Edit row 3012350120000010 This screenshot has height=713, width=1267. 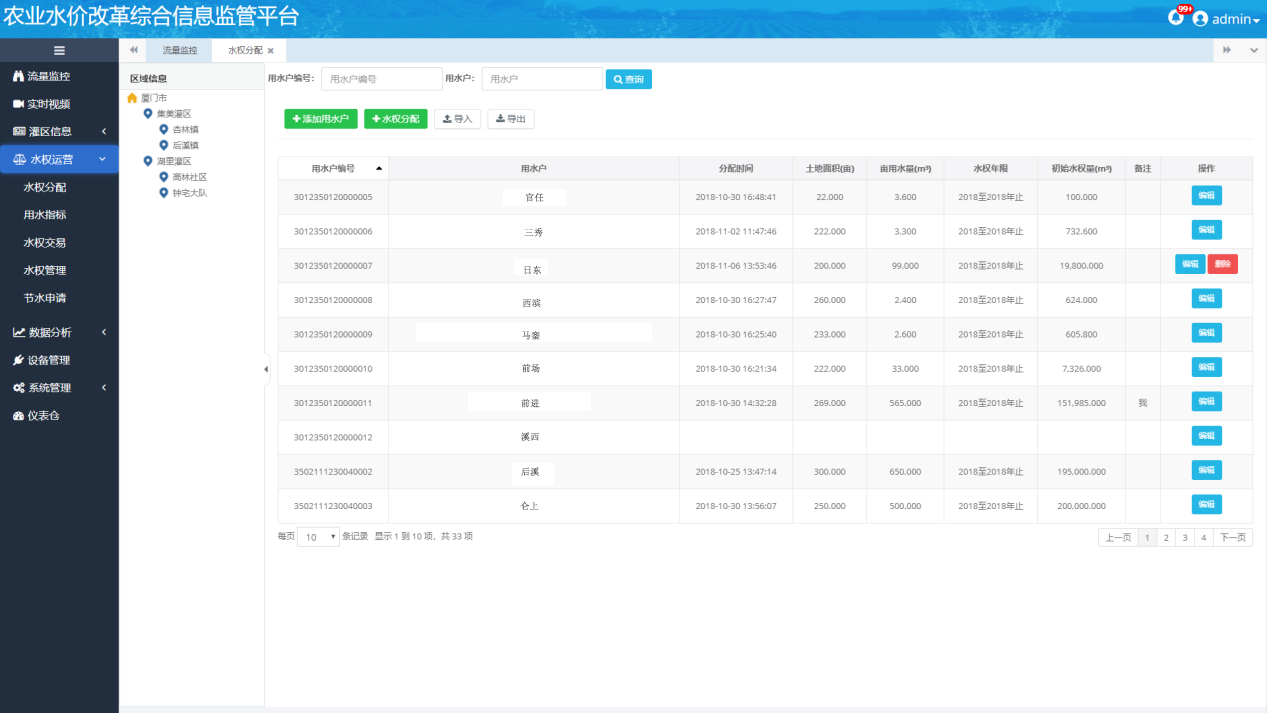point(1207,367)
